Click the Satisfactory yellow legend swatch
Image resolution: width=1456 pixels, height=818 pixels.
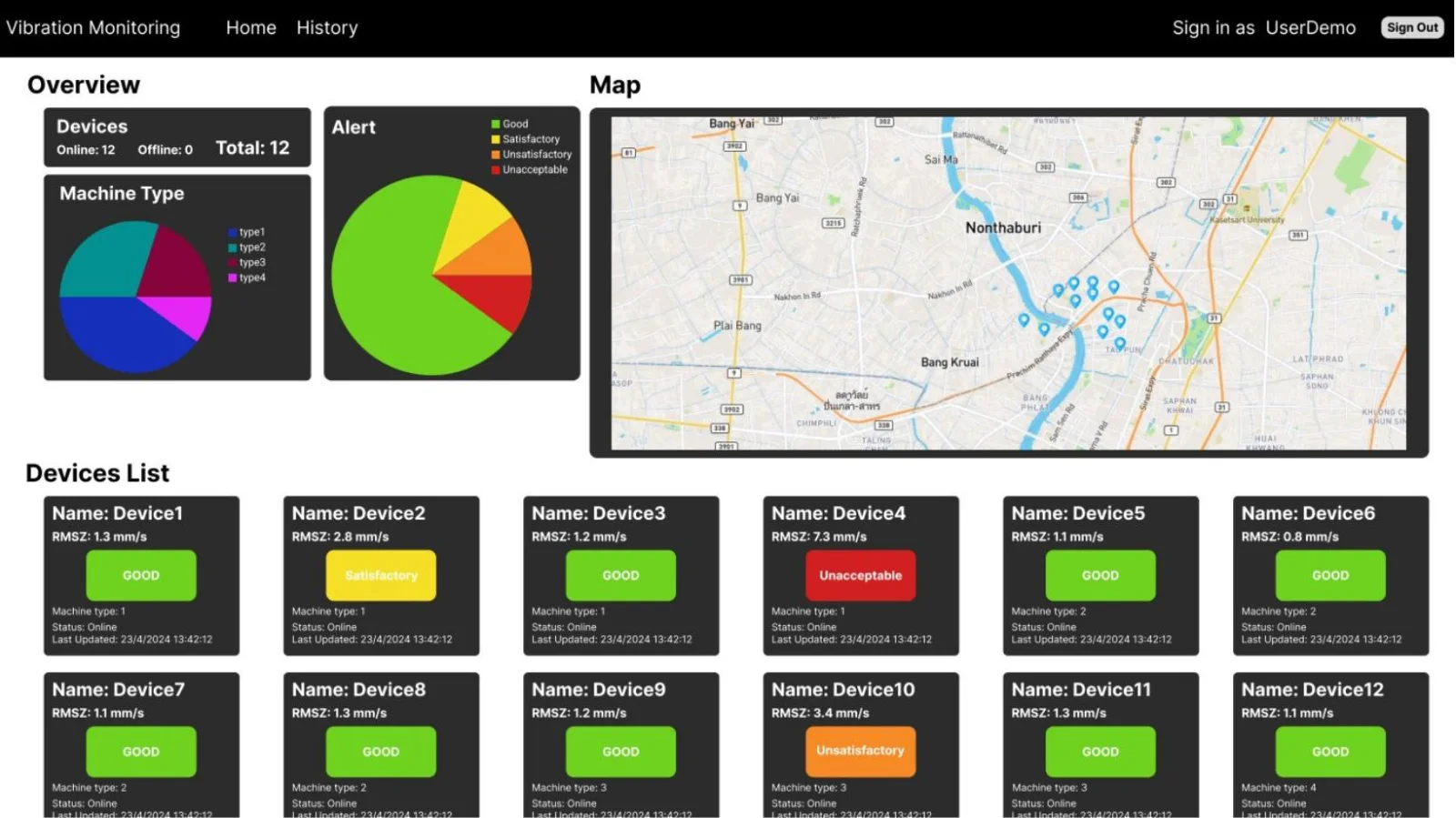pos(496,139)
